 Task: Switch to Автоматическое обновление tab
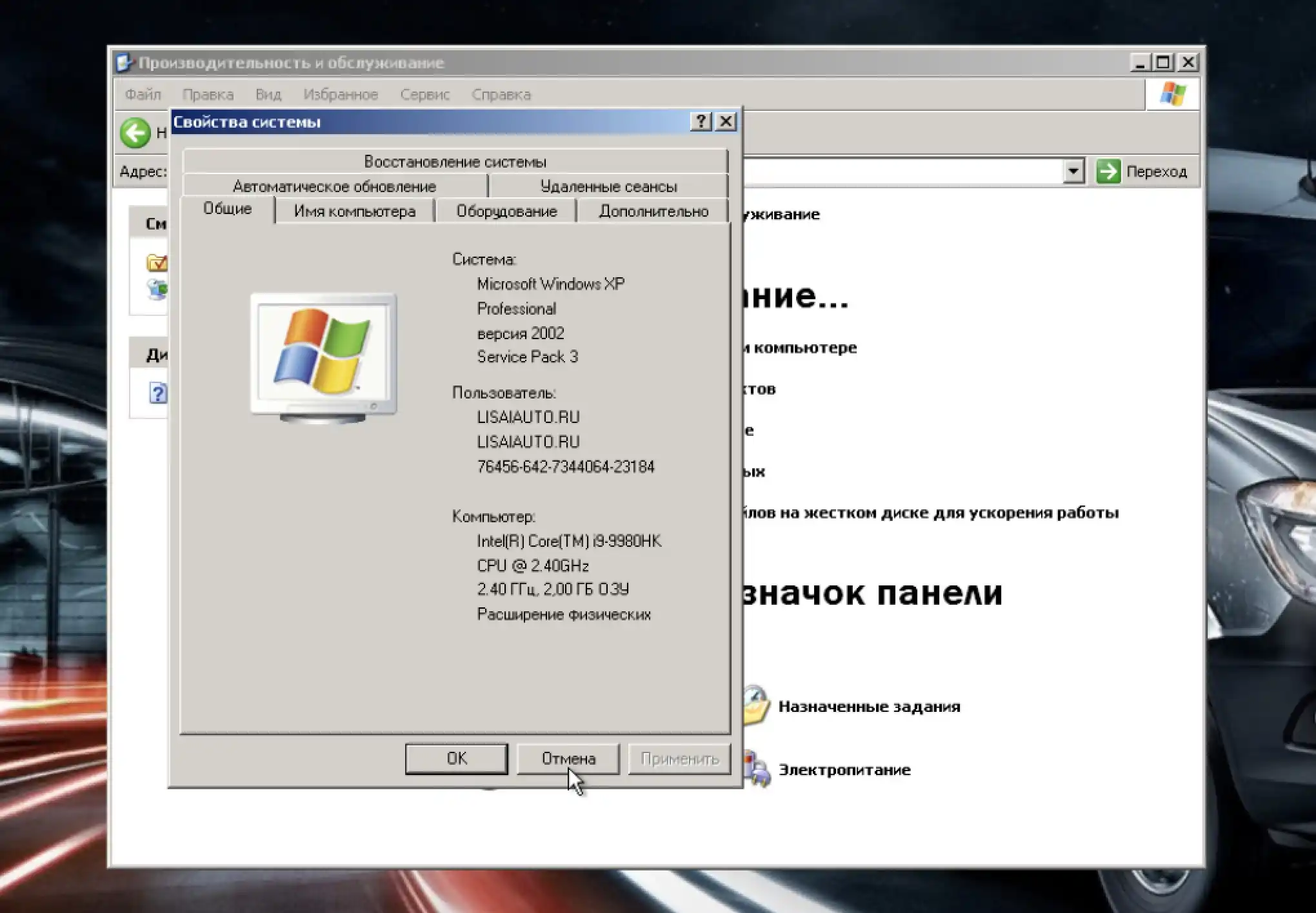coord(334,186)
